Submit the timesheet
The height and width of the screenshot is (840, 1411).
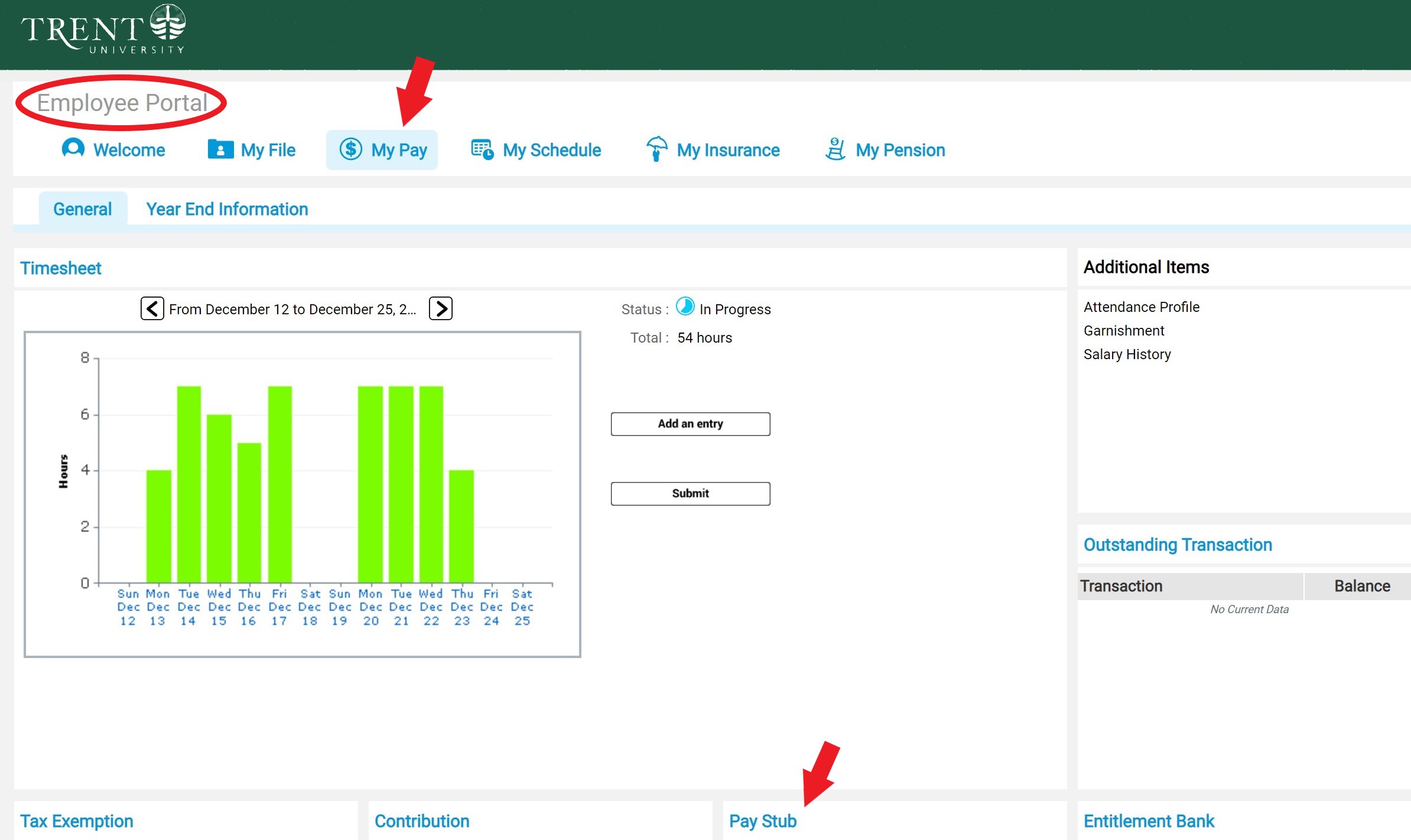coord(690,493)
